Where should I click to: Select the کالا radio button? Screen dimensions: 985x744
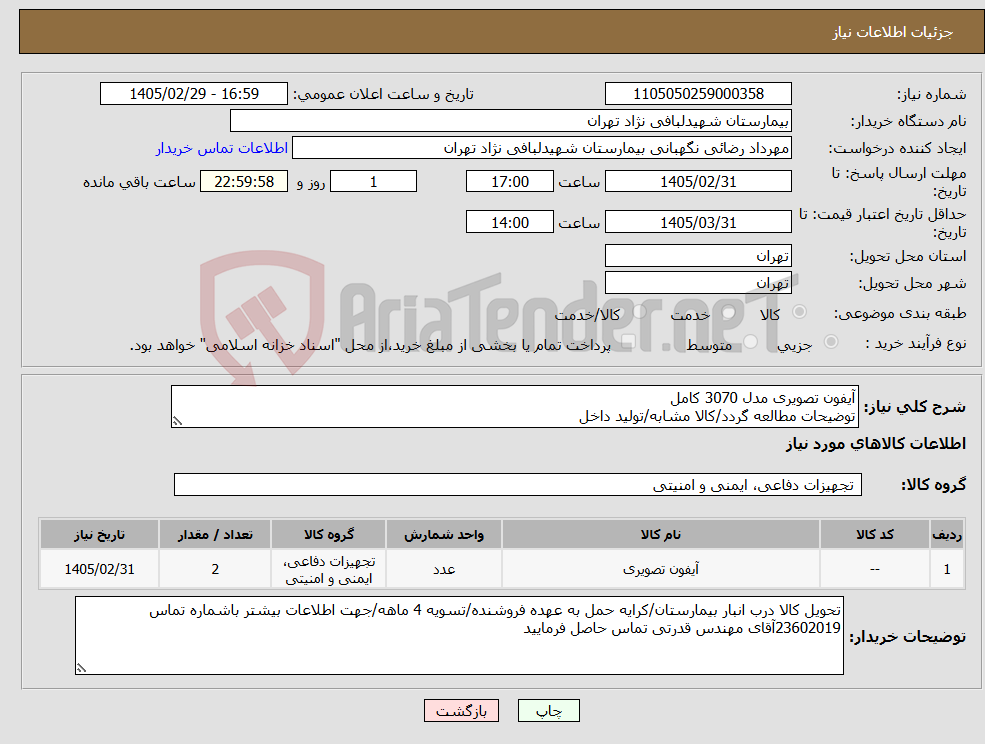click(x=800, y=312)
